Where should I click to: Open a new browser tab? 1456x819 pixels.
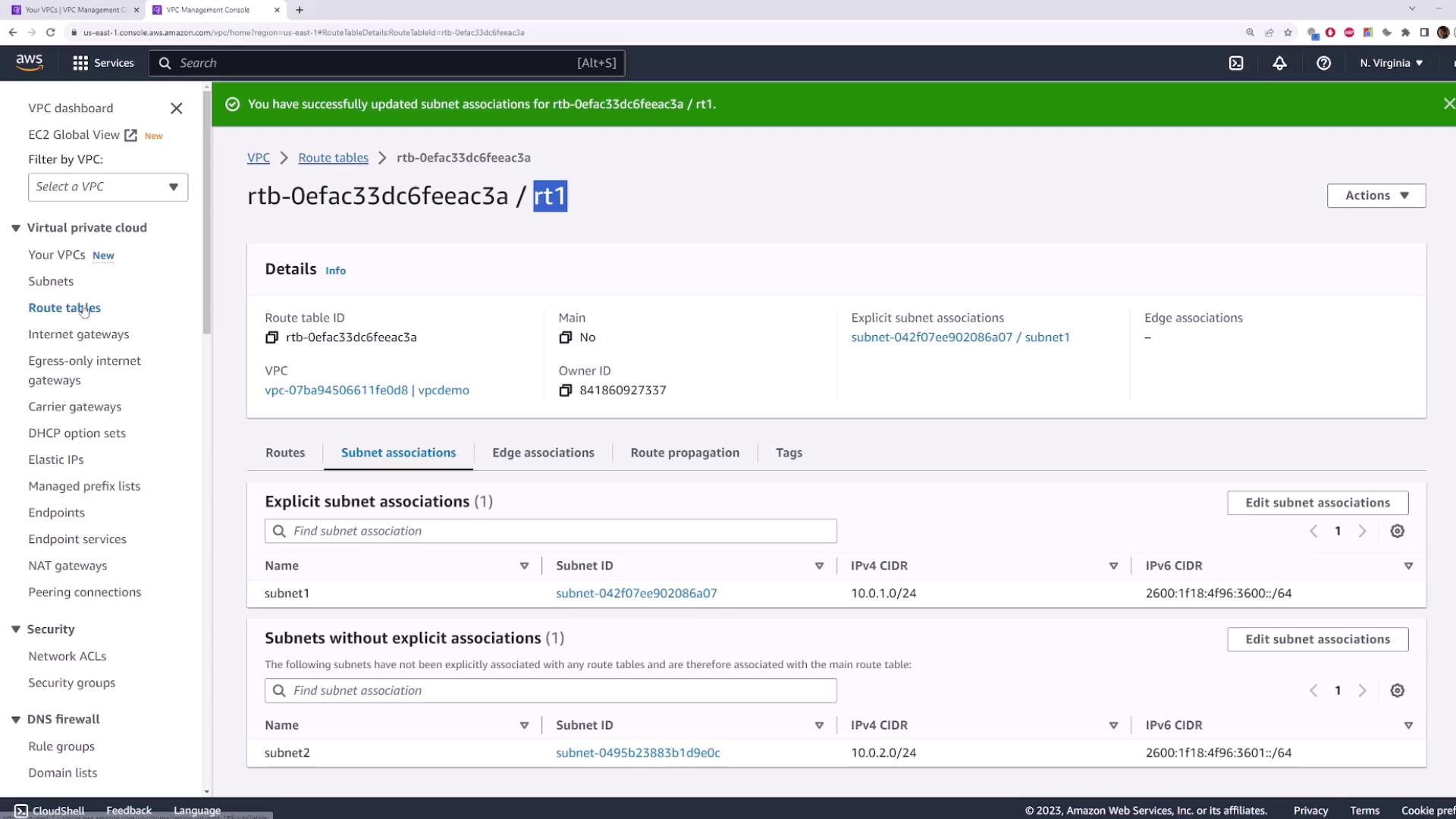pyautogui.click(x=300, y=10)
